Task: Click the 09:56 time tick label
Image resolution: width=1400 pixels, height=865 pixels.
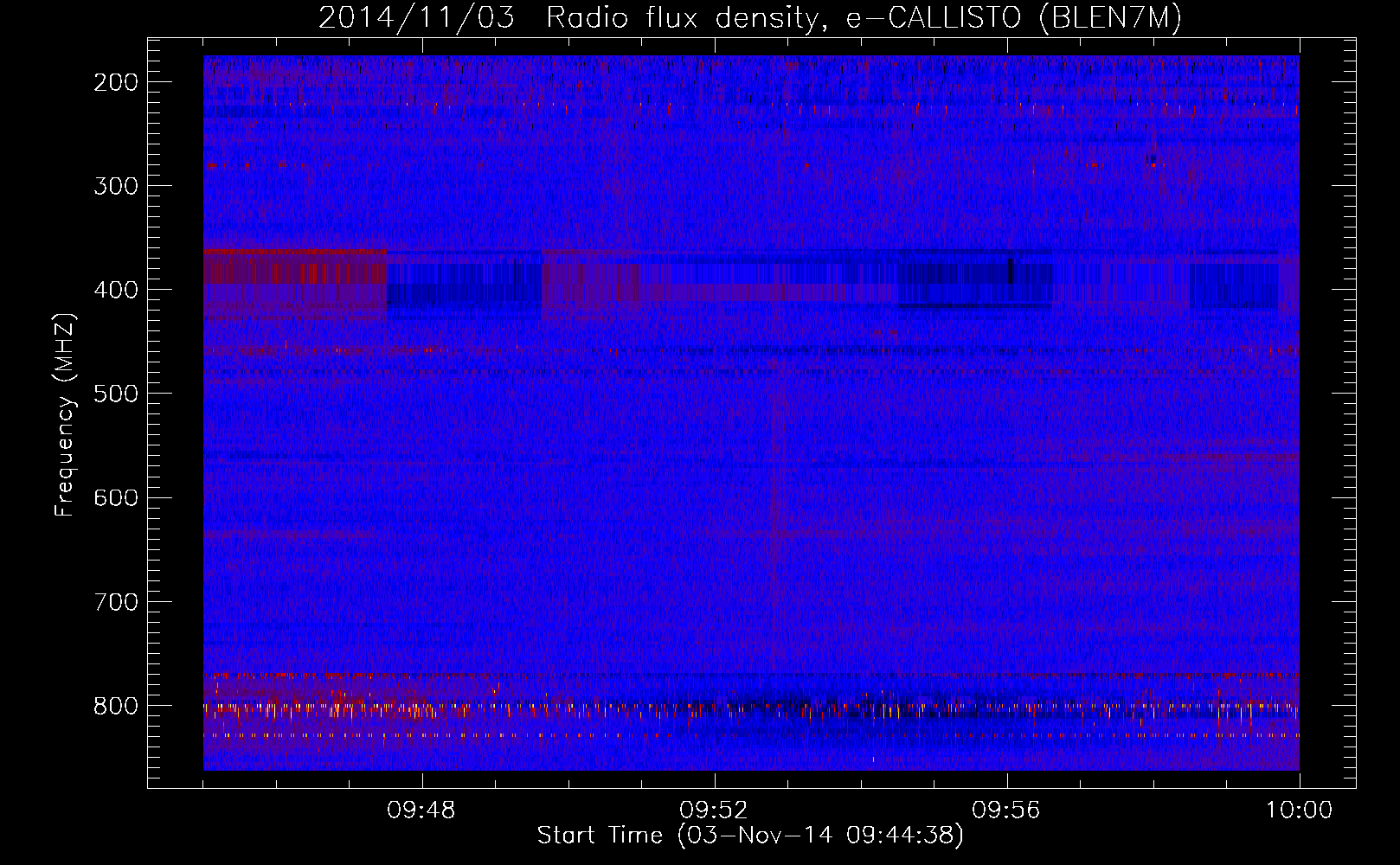Action: (x=1006, y=811)
